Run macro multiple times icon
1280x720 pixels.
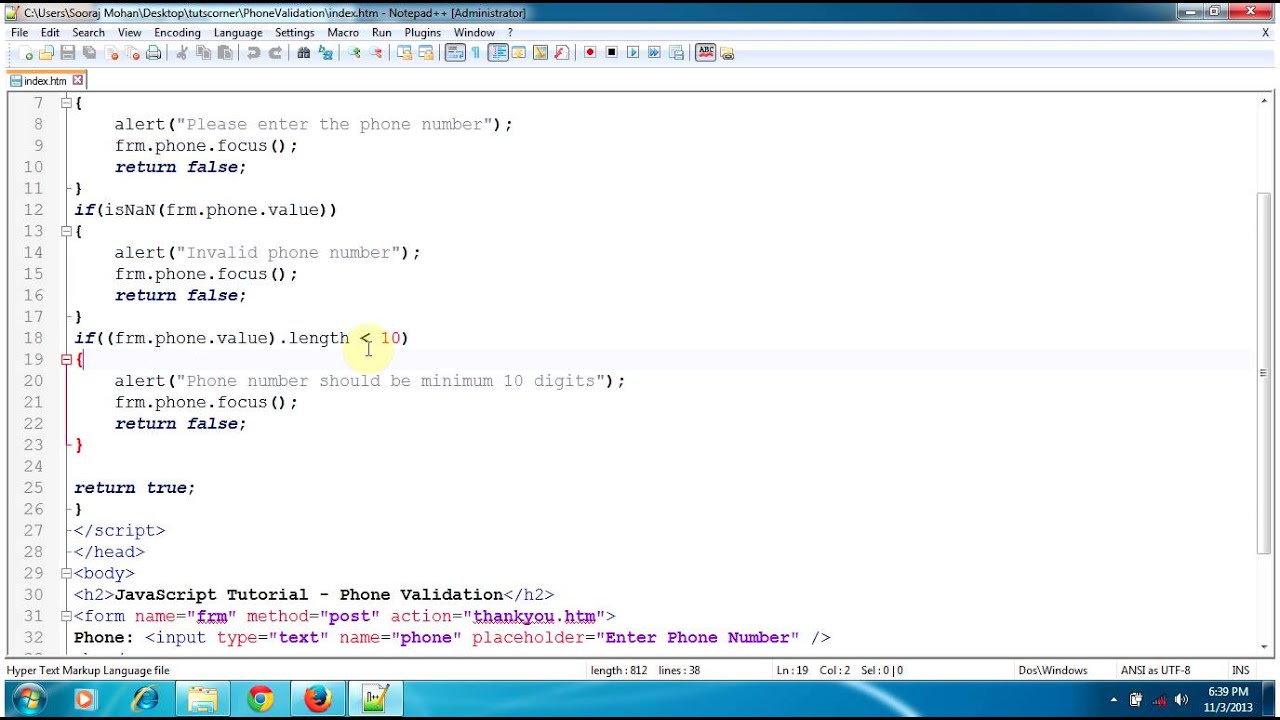pos(654,52)
